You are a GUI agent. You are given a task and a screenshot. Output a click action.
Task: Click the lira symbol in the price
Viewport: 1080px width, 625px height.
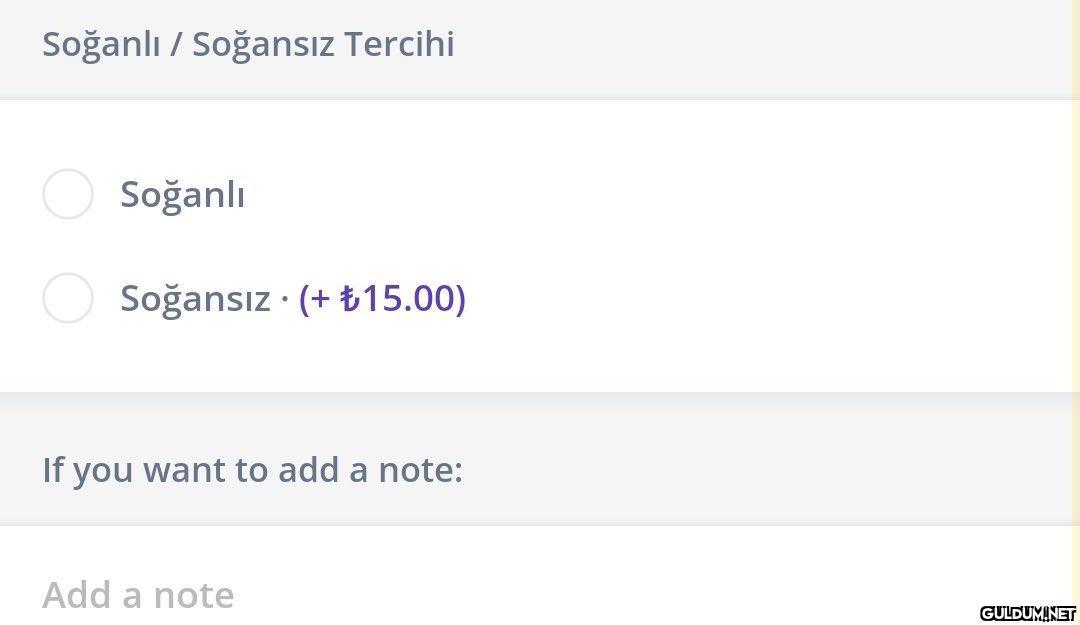pyautogui.click(x=350, y=298)
